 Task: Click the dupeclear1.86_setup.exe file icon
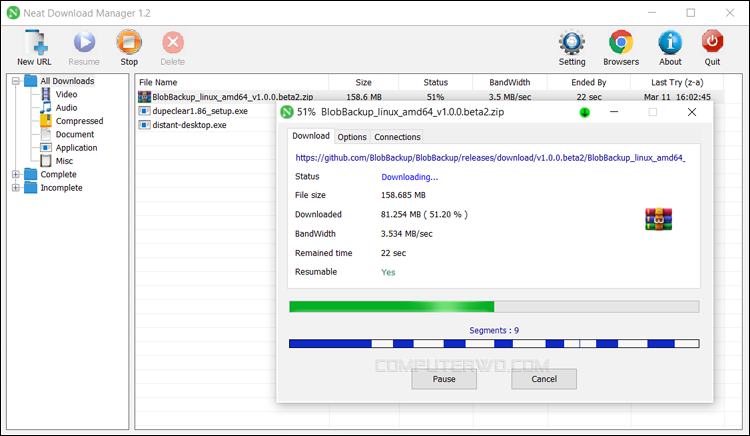pyautogui.click(x=144, y=111)
